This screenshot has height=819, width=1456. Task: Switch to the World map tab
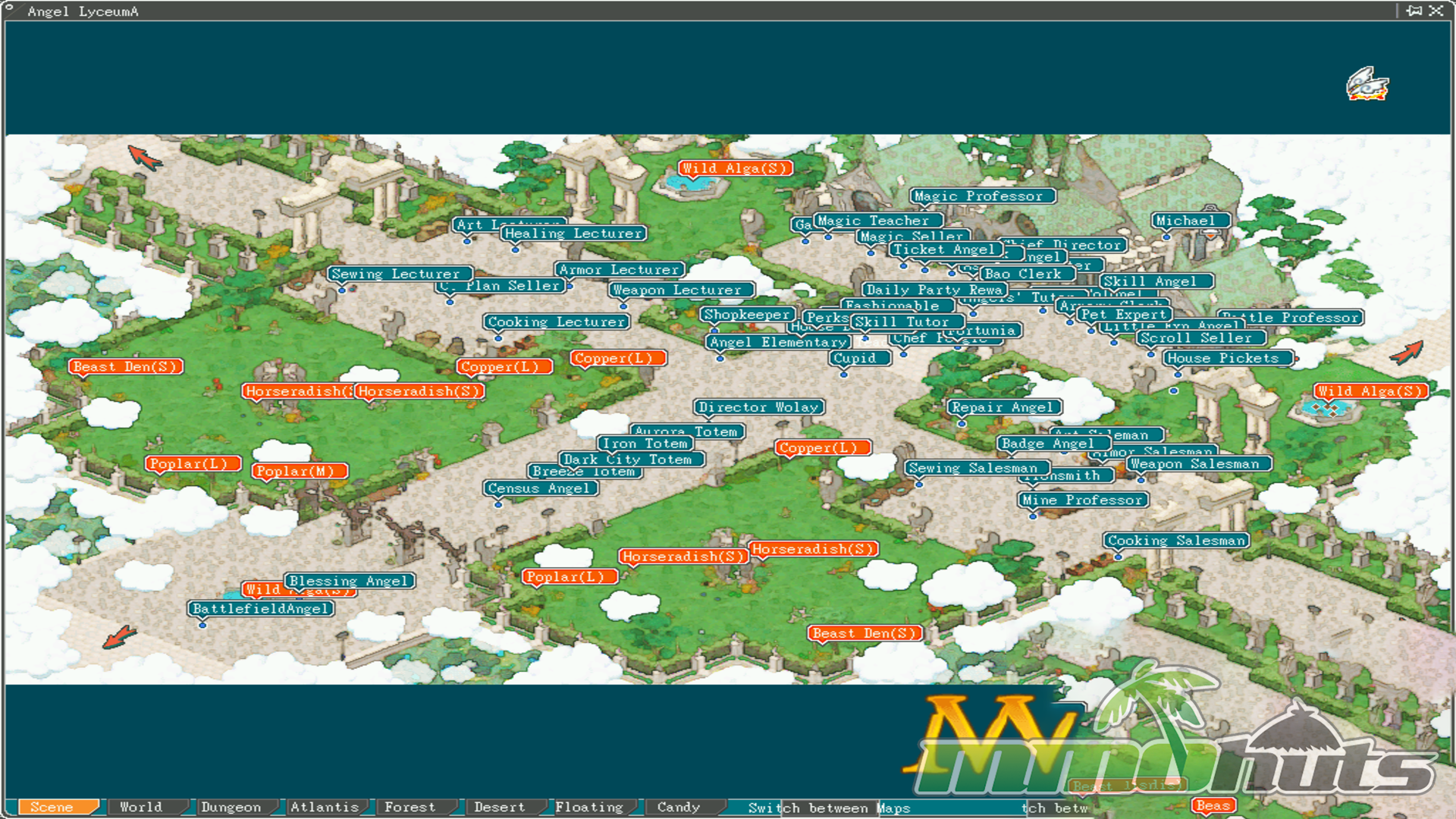click(x=141, y=807)
